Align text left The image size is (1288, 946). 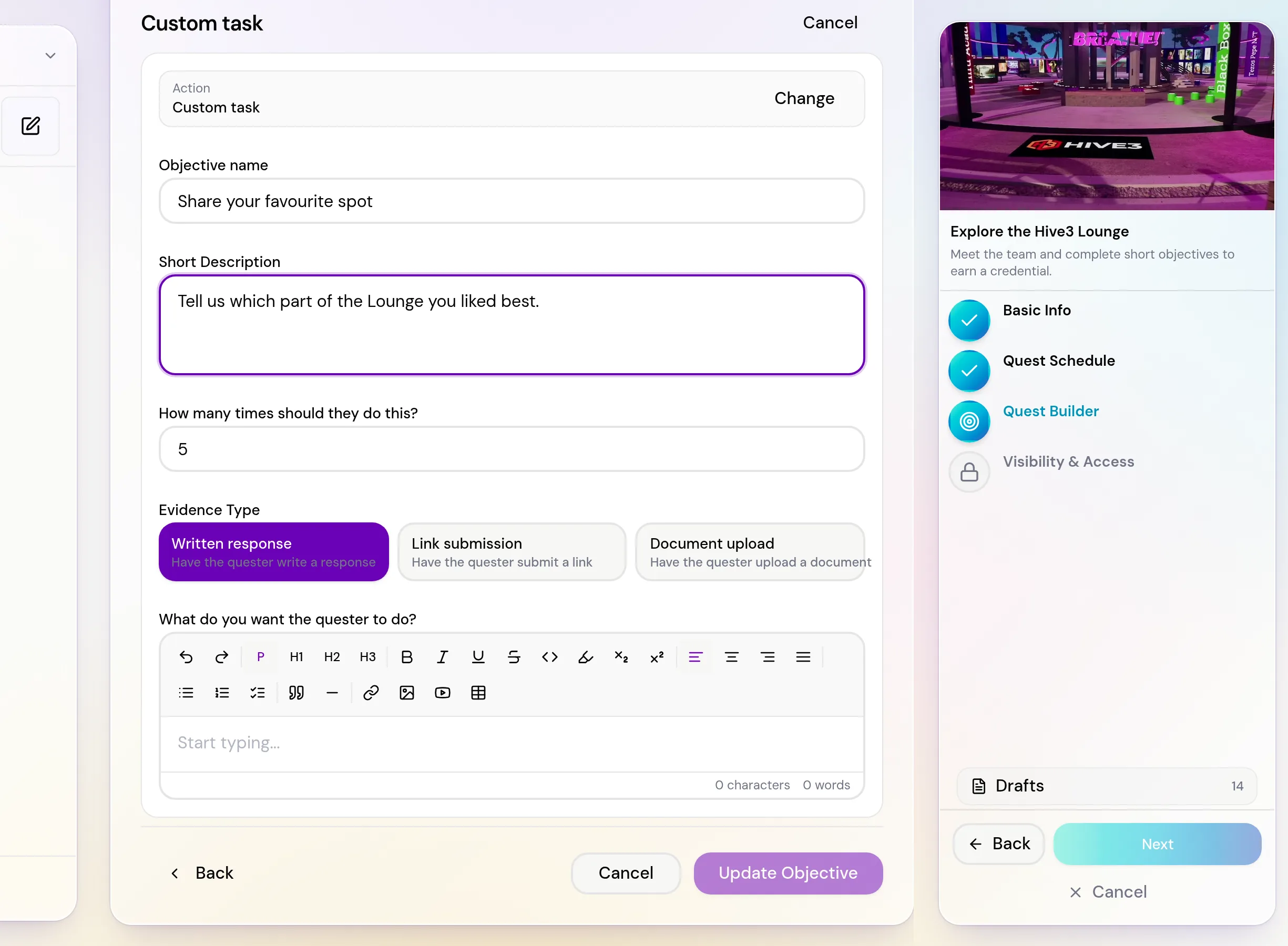click(695, 657)
